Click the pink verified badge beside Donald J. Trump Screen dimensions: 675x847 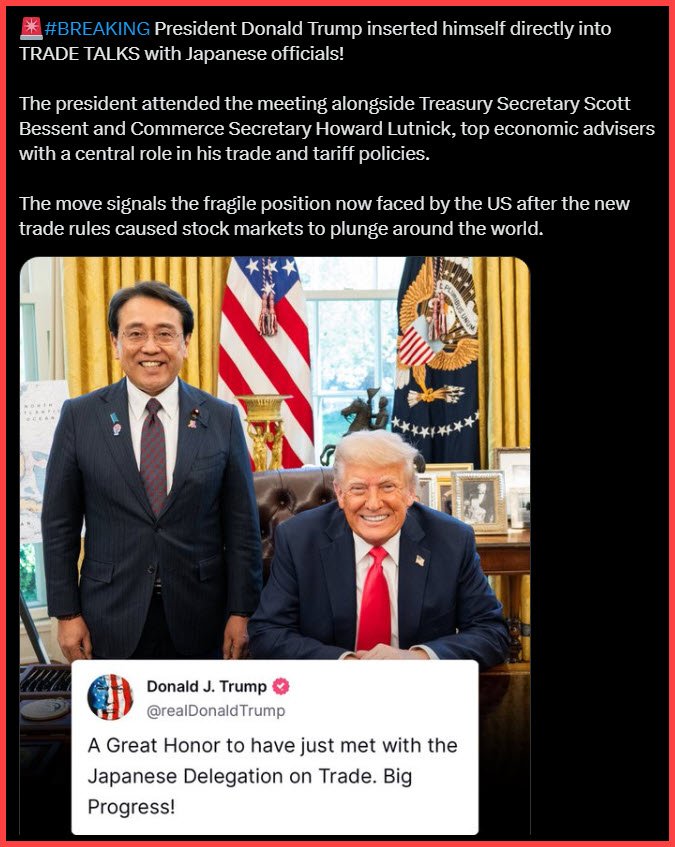281,686
